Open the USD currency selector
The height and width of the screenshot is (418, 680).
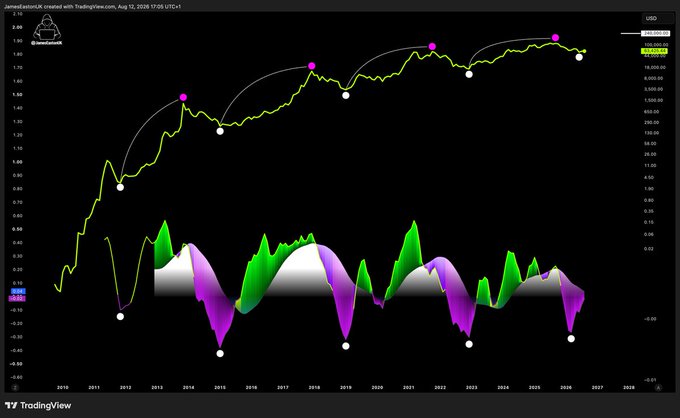[x=657, y=18]
